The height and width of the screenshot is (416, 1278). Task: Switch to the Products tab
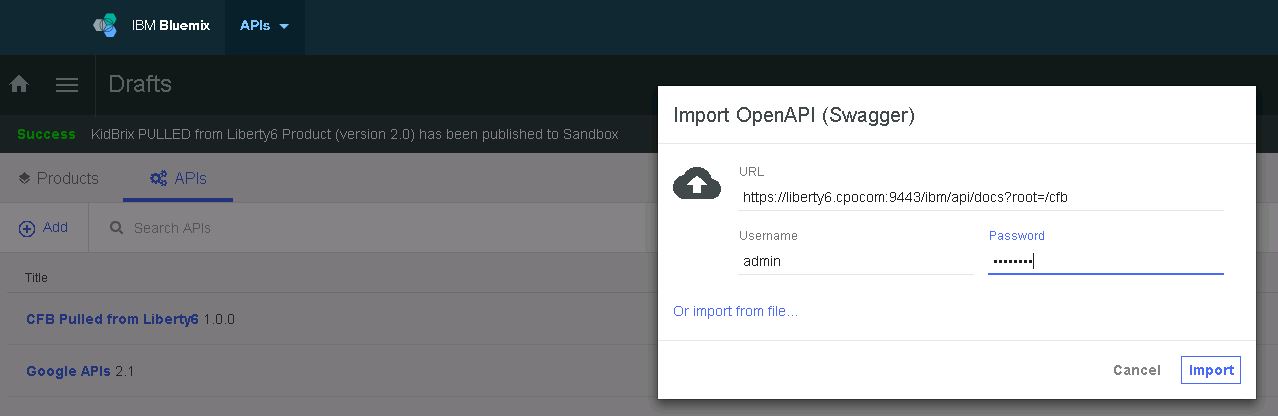pos(58,178)
